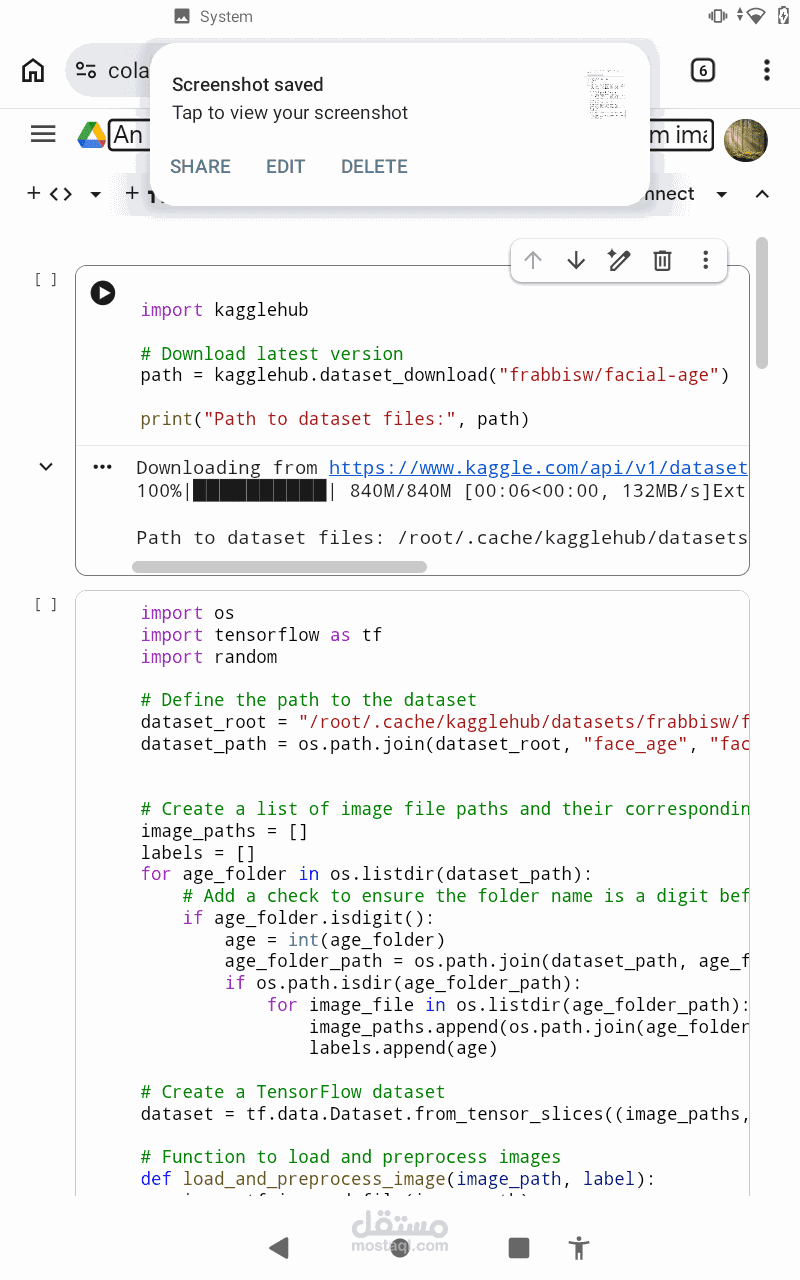Click the 'image_paths = []' line

pyautogui.click(x=224, y=831)
